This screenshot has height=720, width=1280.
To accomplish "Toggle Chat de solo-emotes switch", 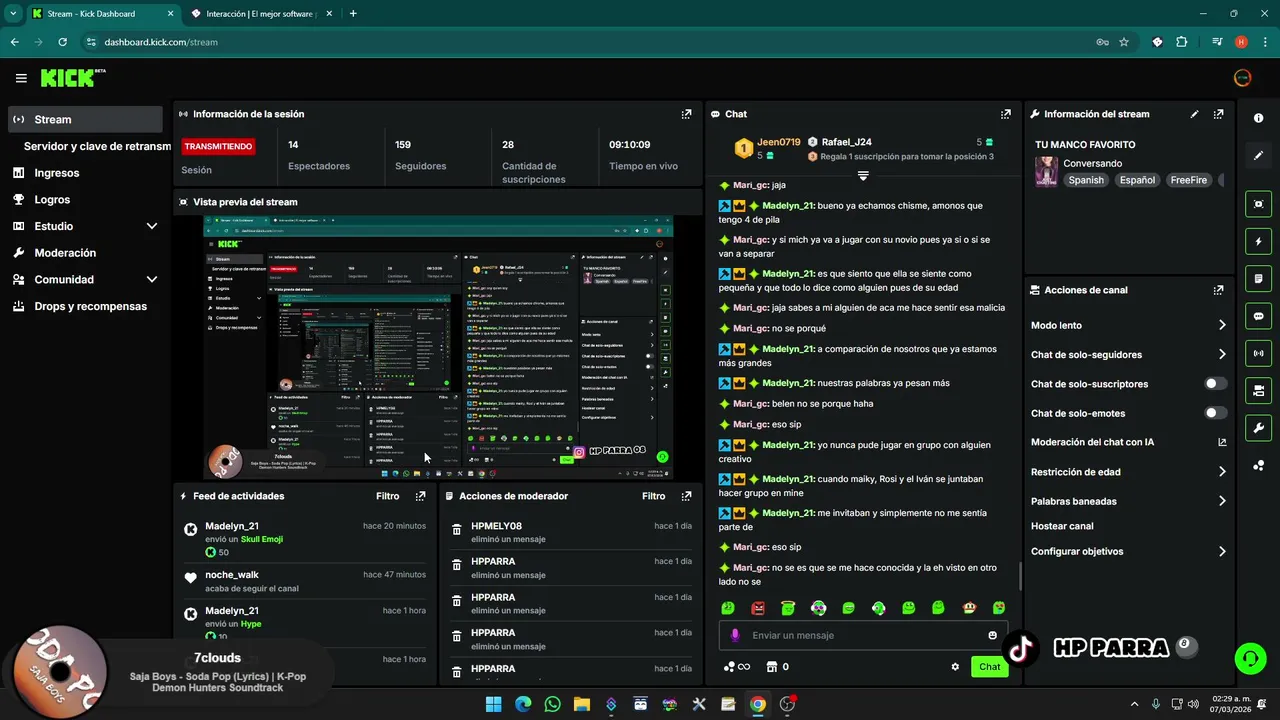I will [x=1215, y=413].
